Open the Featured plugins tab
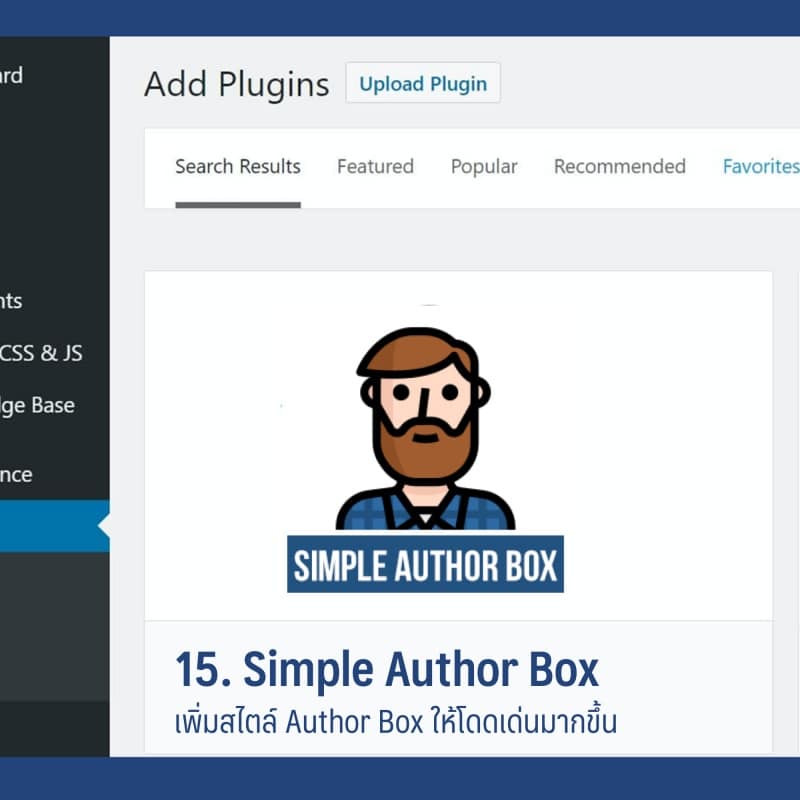Image resolution: width=800 pixels, height=800 pixels. (375, 167)
